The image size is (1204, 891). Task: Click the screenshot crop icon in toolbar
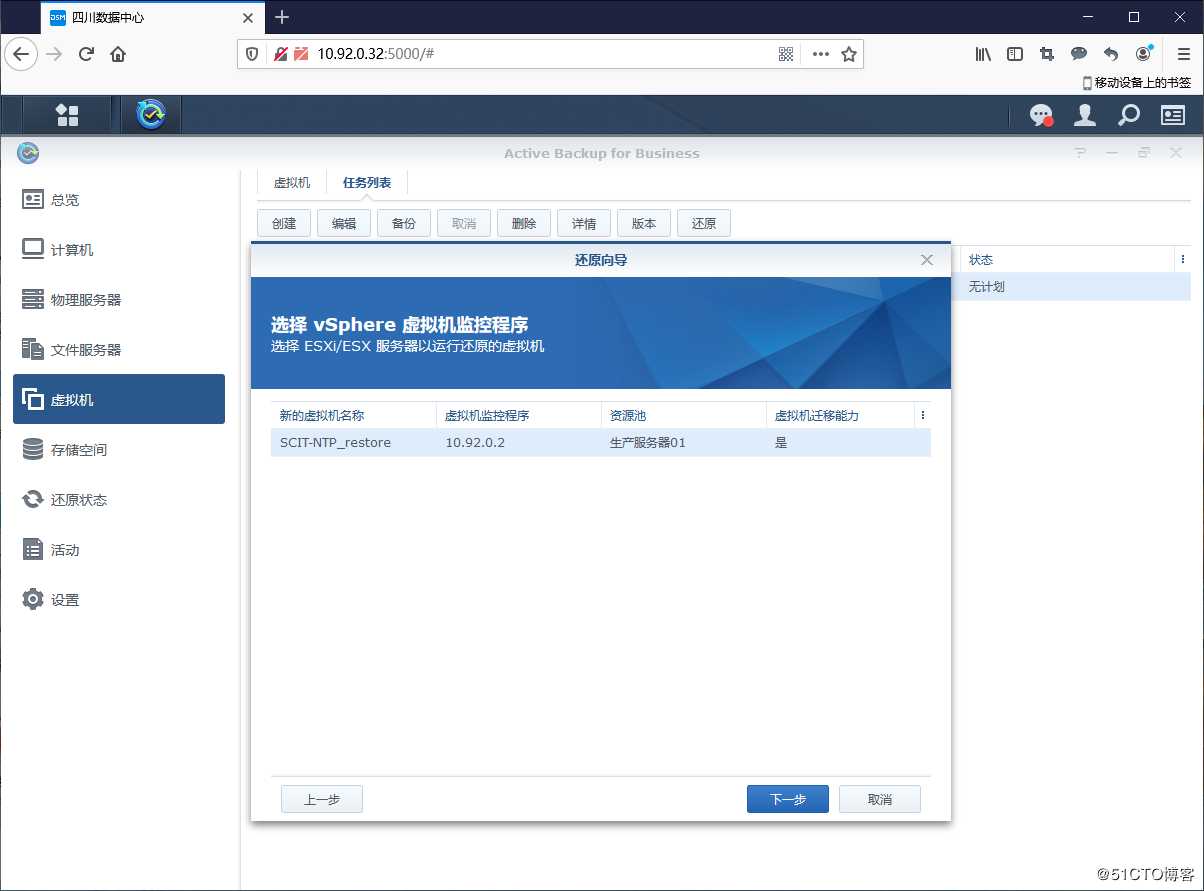click(1047, 54)
